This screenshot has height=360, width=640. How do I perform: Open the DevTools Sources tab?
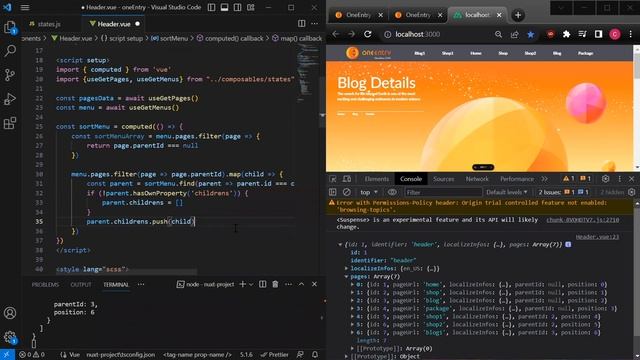(x=443, y=179)
